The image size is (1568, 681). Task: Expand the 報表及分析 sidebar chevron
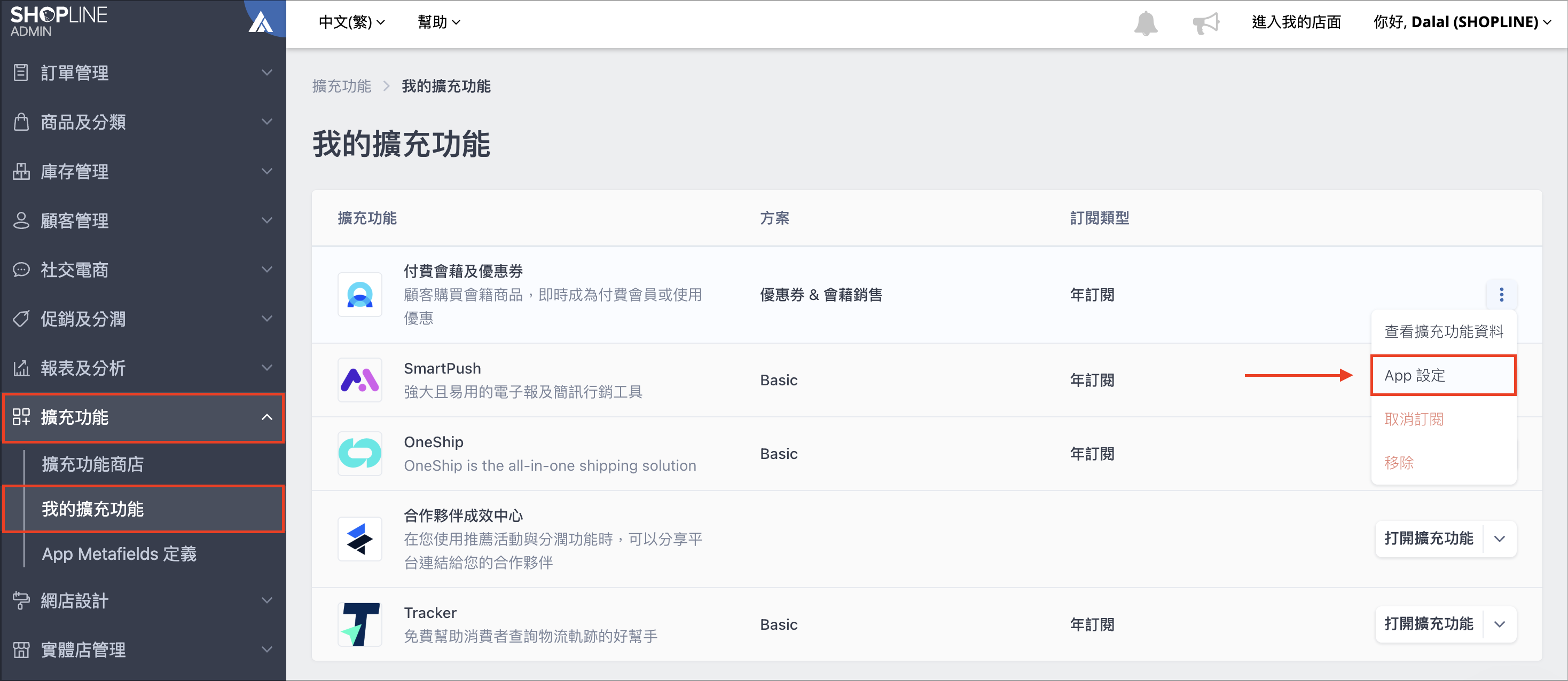[266, 368]
